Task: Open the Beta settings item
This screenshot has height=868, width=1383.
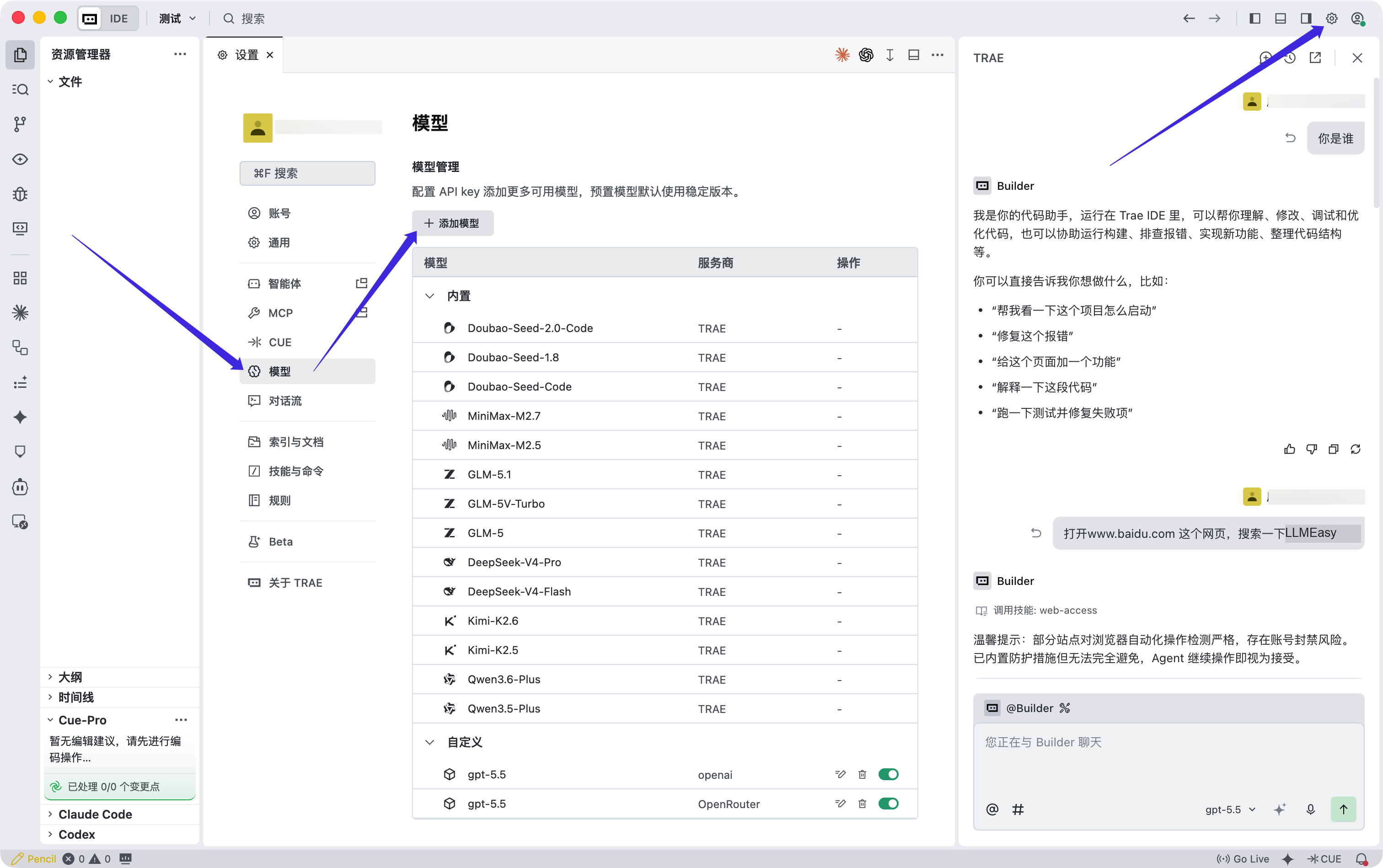Action: point(307,541)
